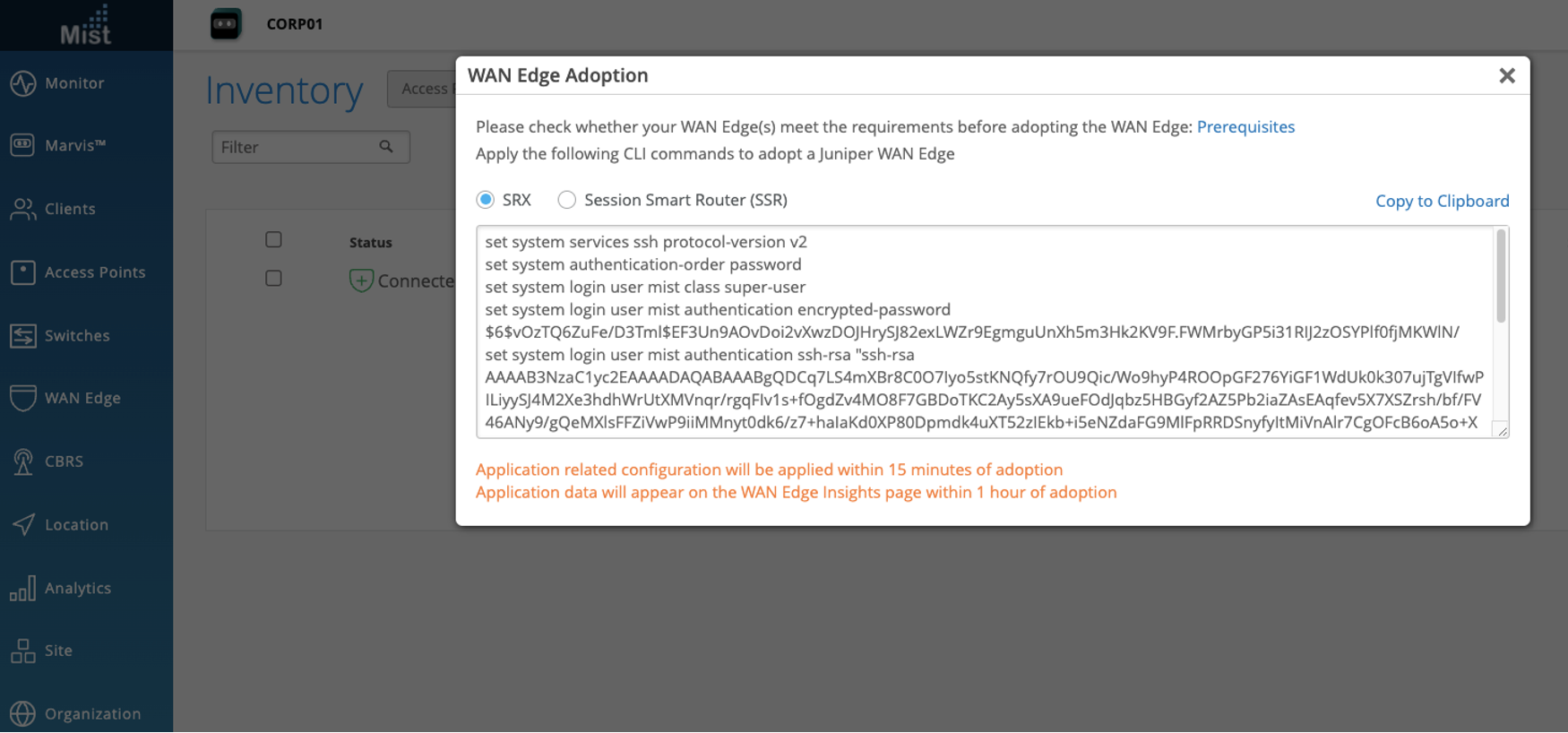Screen dimensions: 1568x733
Task: Click the CLI commands scrollbar thumb
Action: [1501, 276]
